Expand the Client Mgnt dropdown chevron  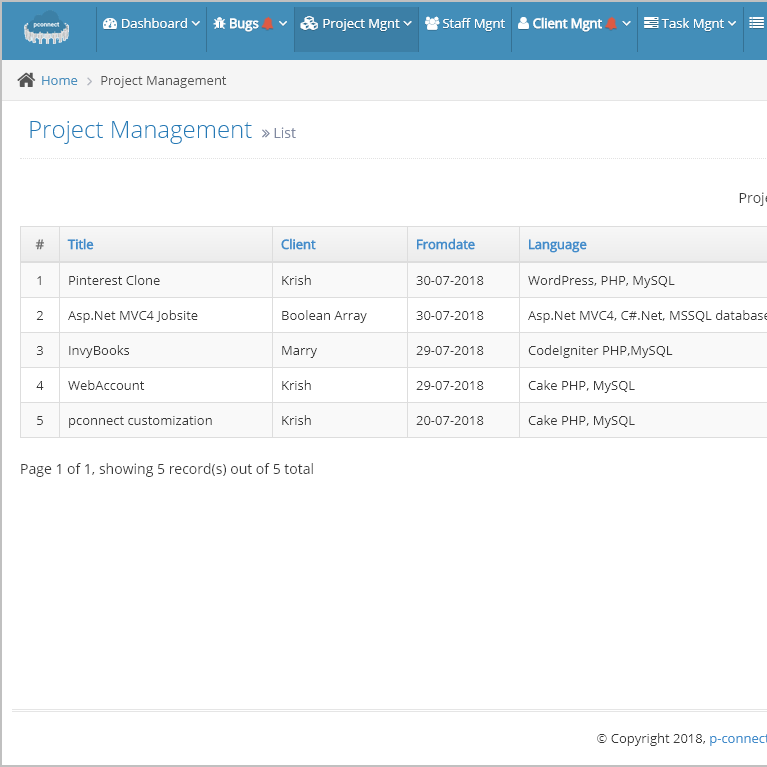[627, 23]
